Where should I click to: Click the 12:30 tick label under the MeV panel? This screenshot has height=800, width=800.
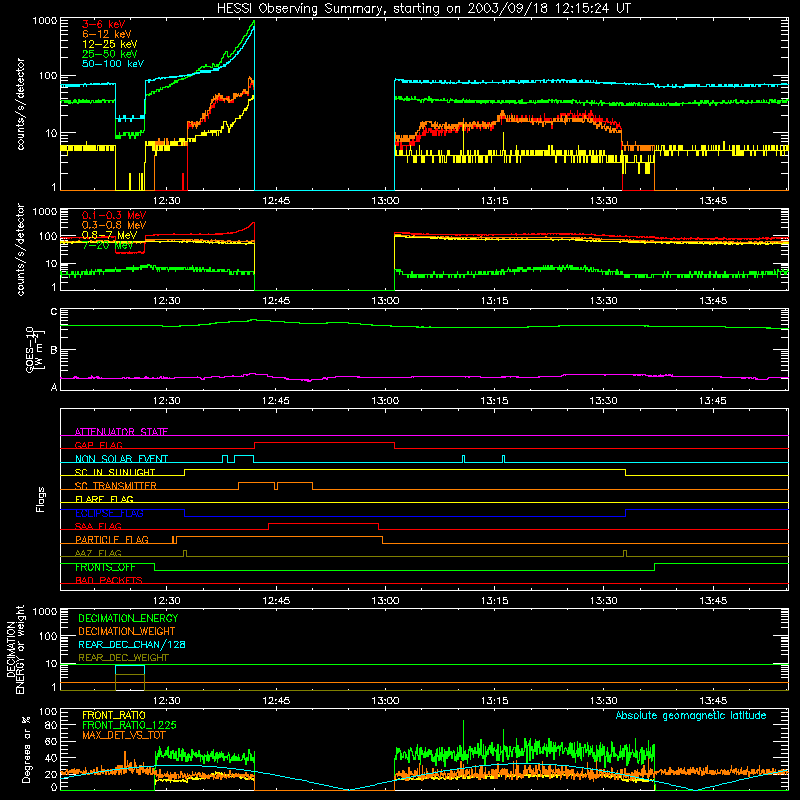point(167,301)
